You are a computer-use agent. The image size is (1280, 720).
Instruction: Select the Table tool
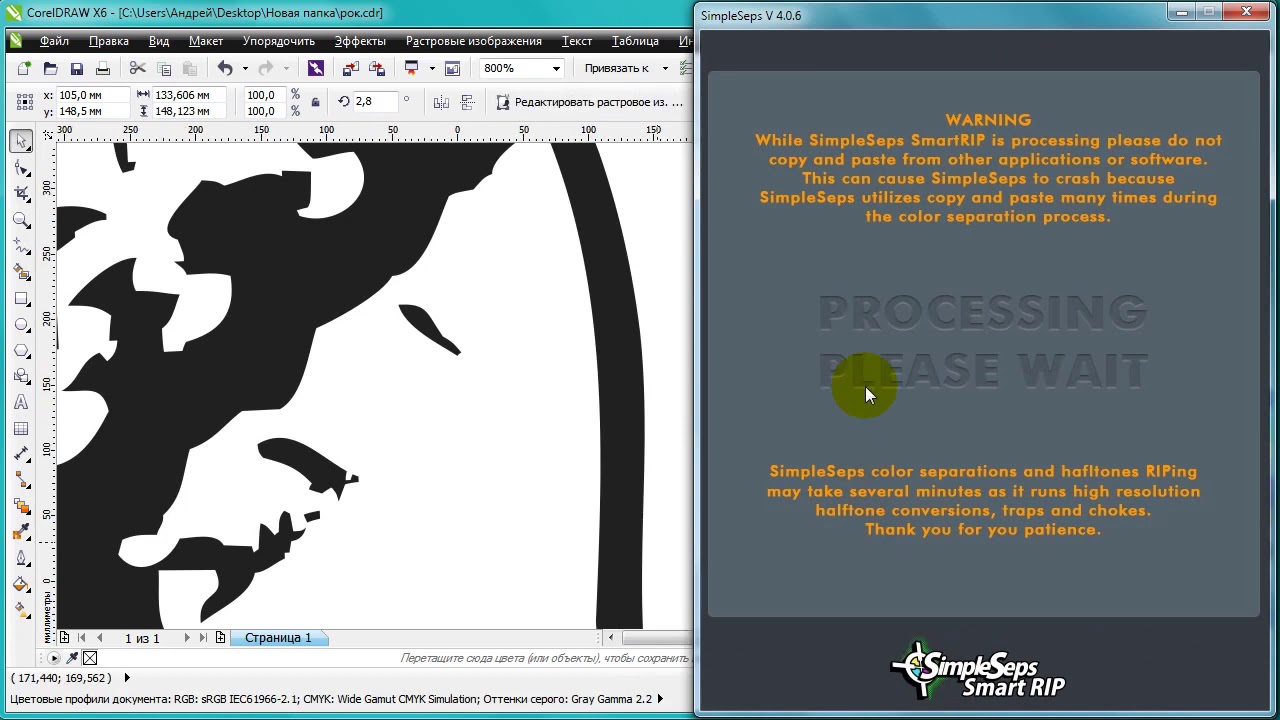tap(21, 429)
